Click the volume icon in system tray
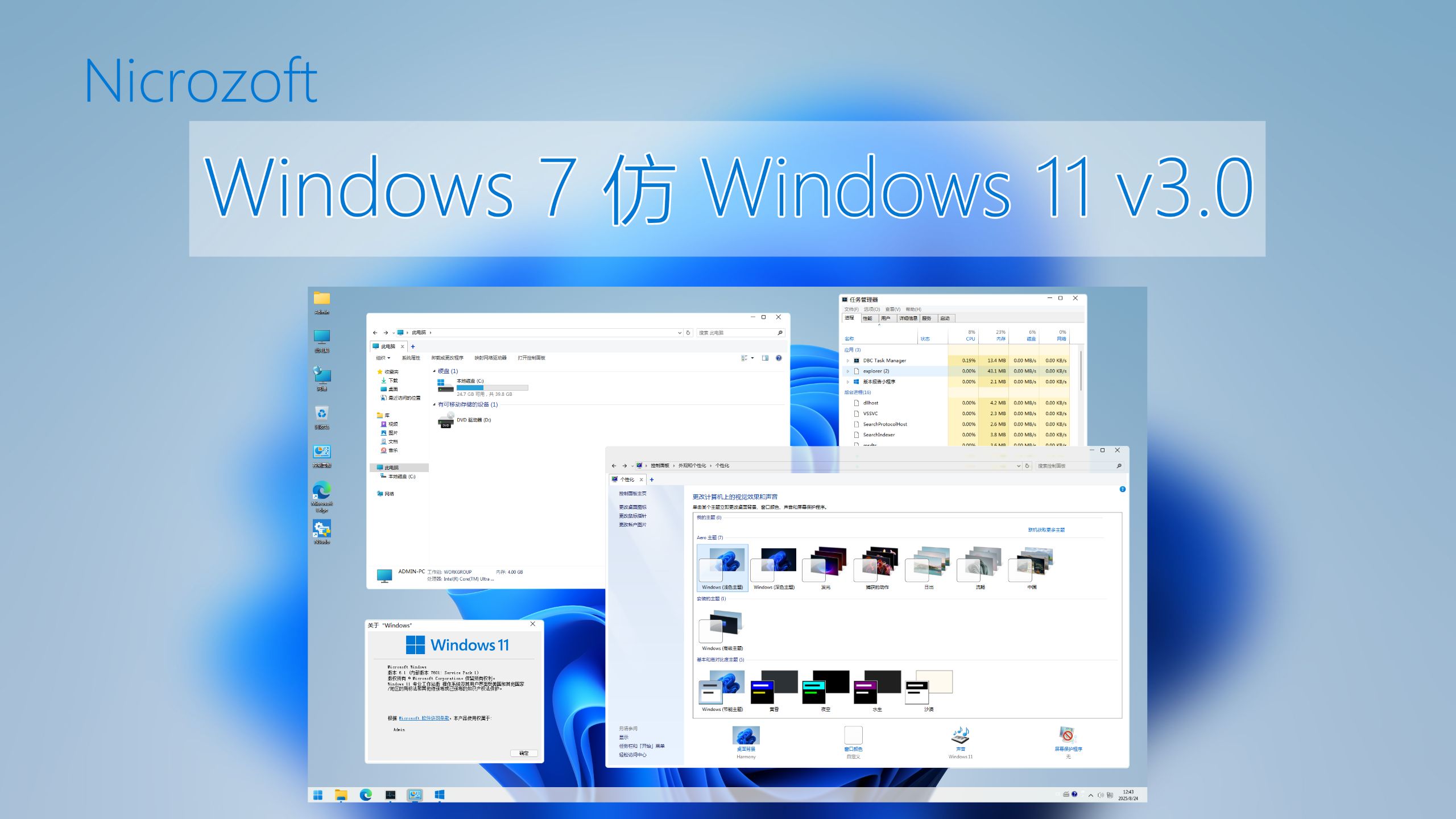Screen dimensions: 1456x819 [1100, 795]
